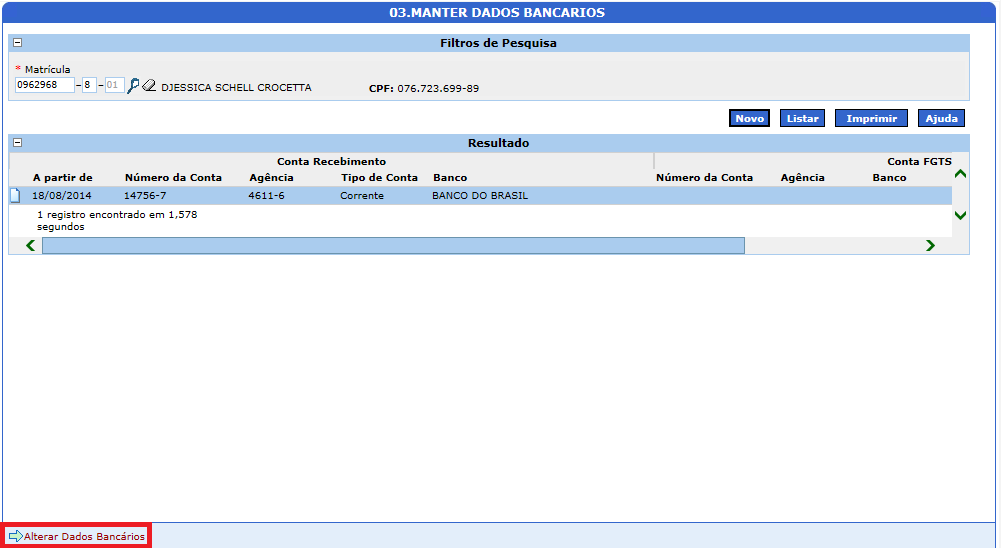Image resolution: width=1001 pixels, height=548 pixels.
Task: Select the BANCO DO BRASIL cell in the row
Action: (x=480, y=196)
